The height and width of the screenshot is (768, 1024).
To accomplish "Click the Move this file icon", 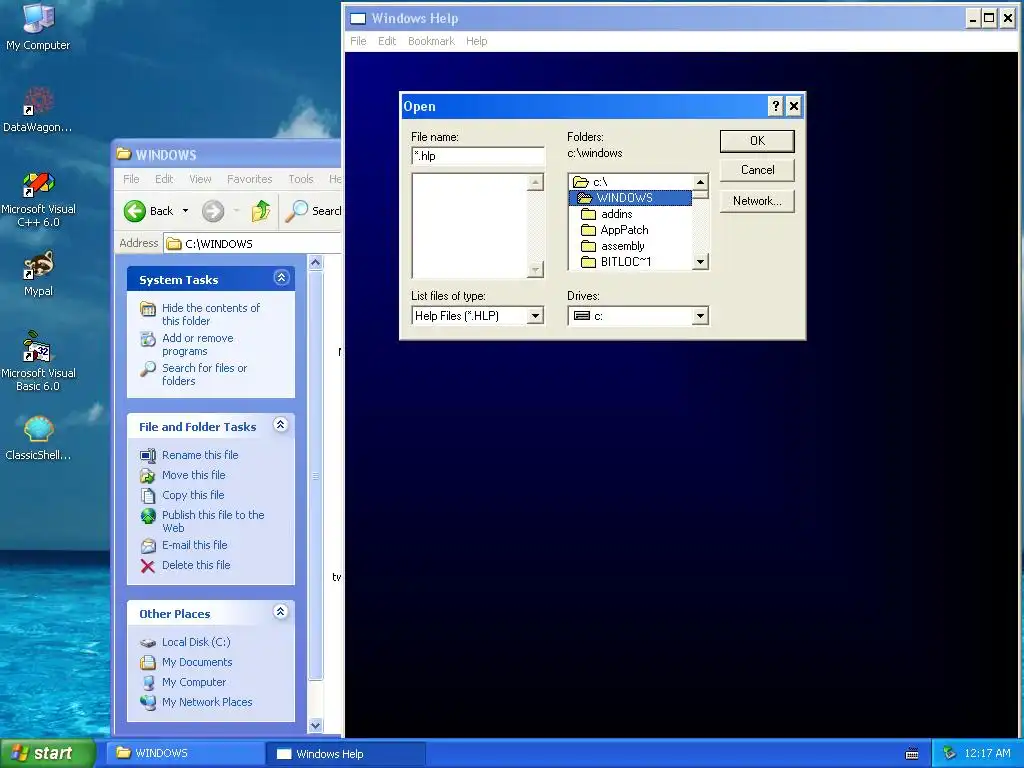I will coord(148,475).
